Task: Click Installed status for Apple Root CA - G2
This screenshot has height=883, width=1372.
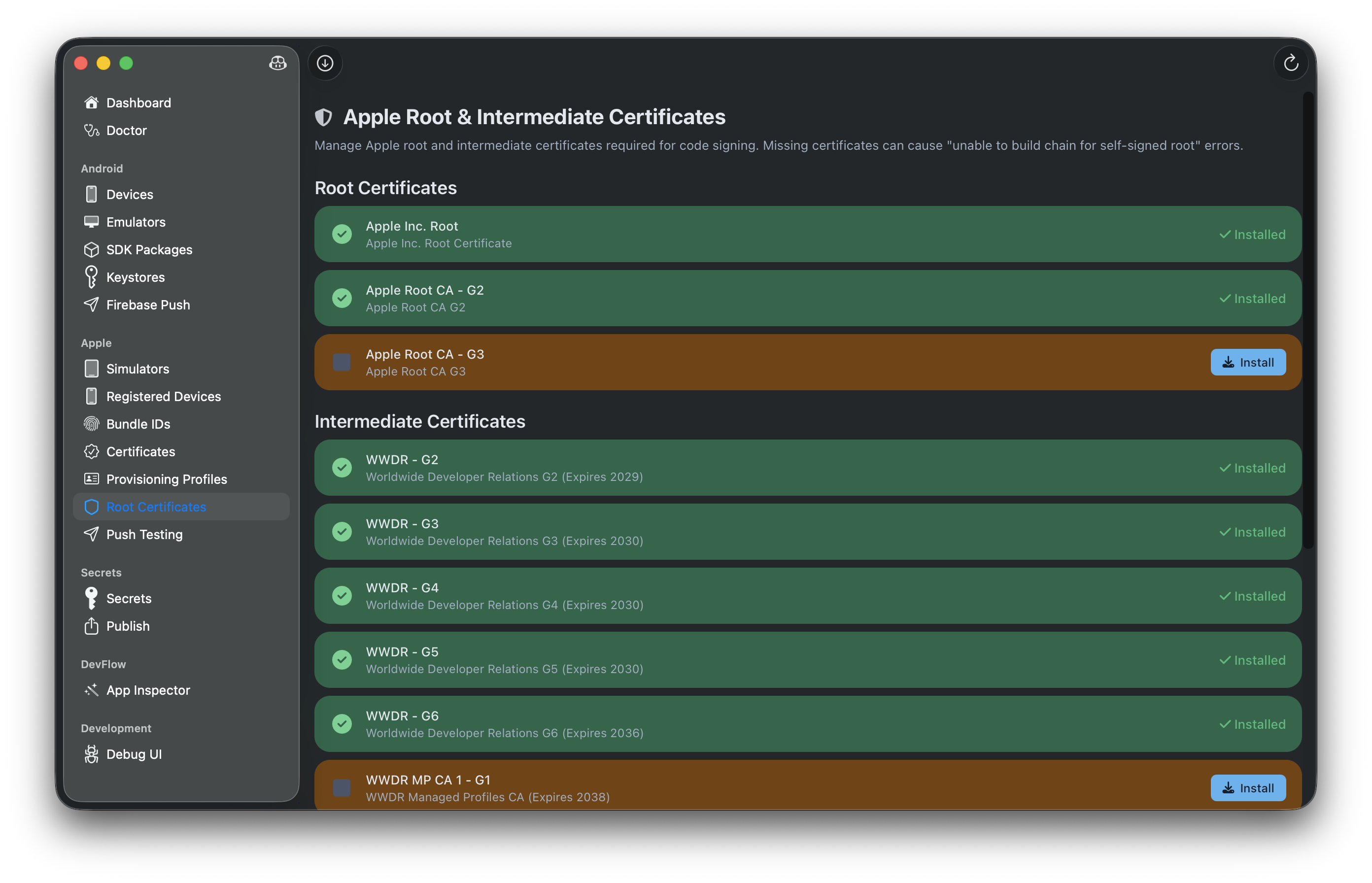Action: point(1252,298)
